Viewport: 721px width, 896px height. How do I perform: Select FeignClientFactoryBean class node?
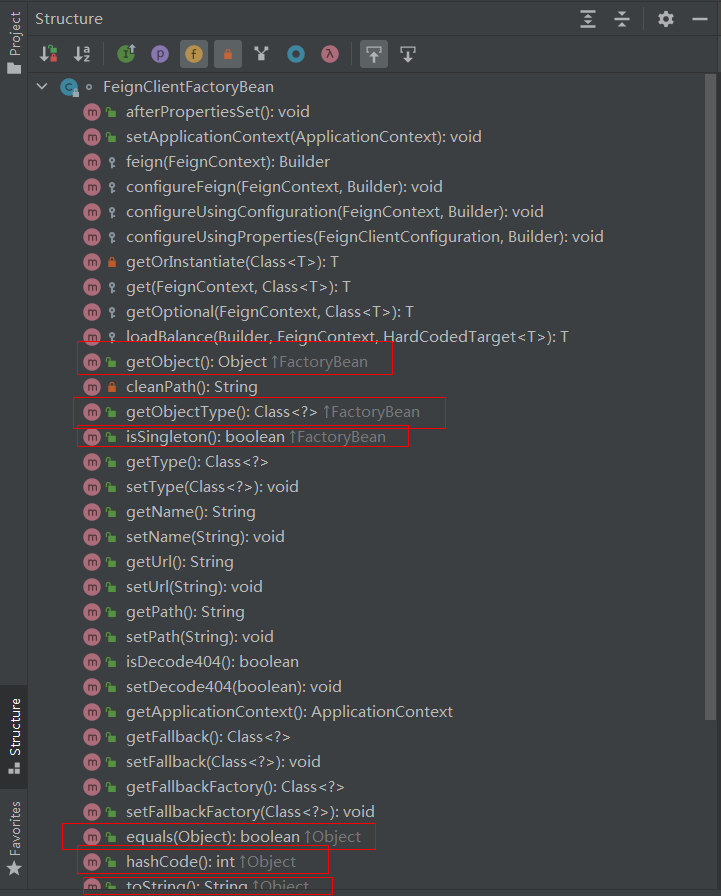point(189,87)
